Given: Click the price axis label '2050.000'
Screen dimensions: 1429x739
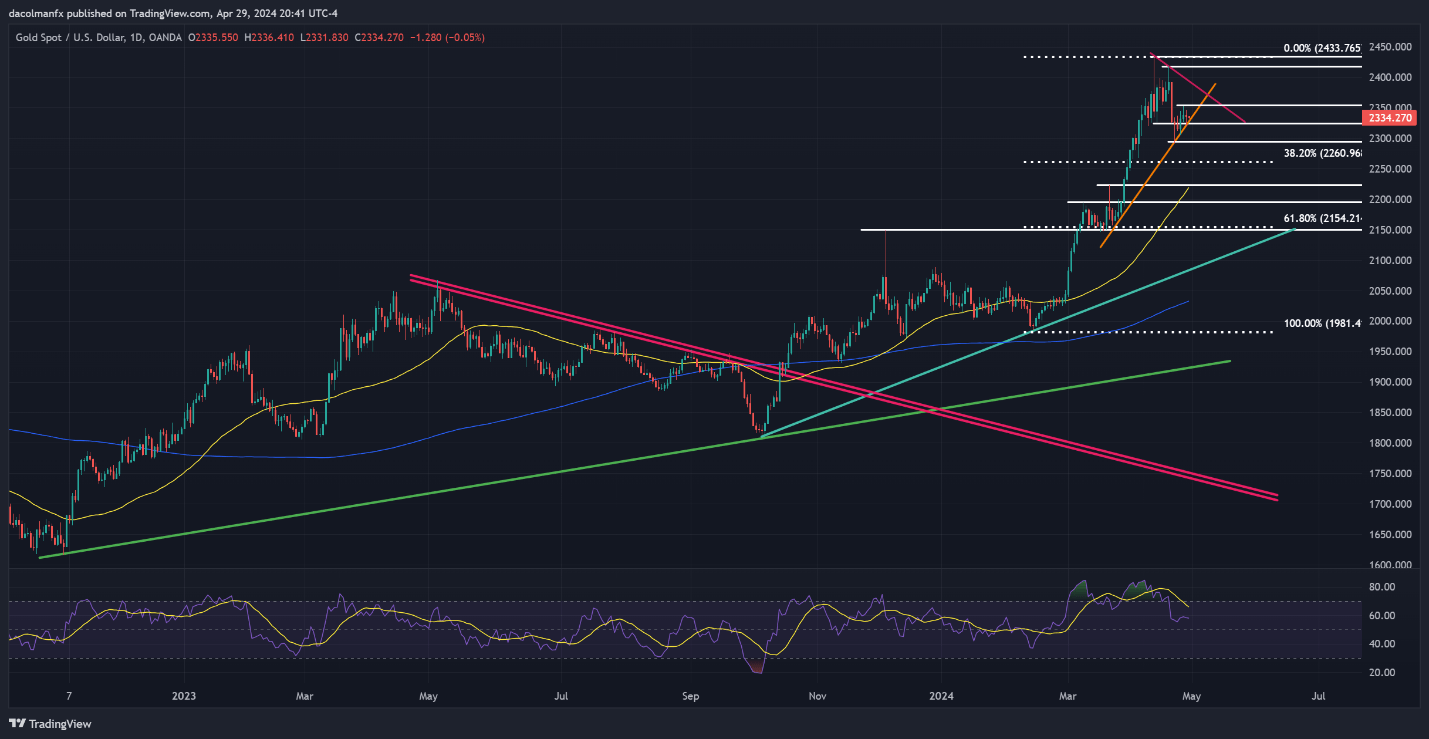Looking at the screenshot, I should pyautogui.click(x=1390, y=291).
